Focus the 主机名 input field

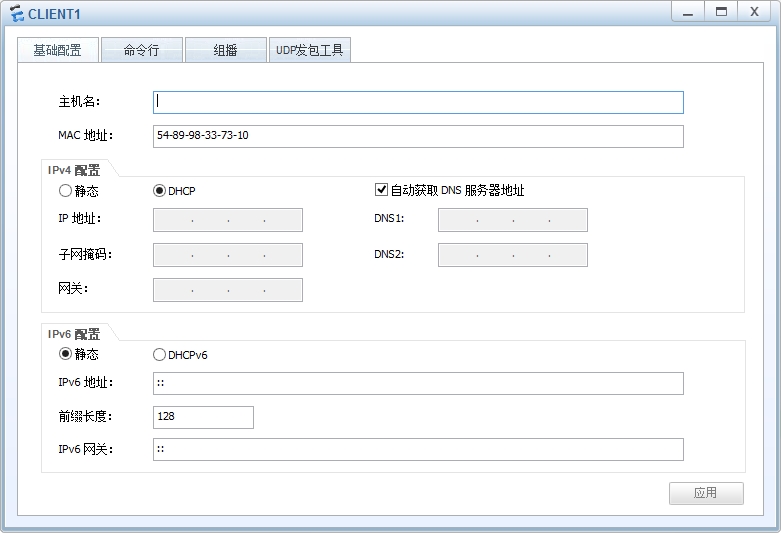[x=418, y=102]
